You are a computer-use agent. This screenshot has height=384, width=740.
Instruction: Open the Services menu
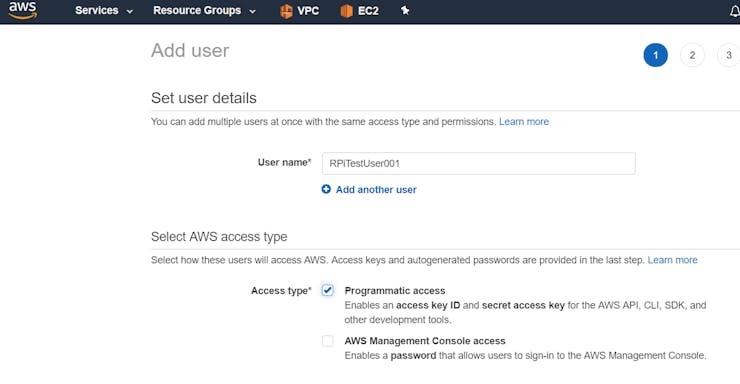[97, 10]
